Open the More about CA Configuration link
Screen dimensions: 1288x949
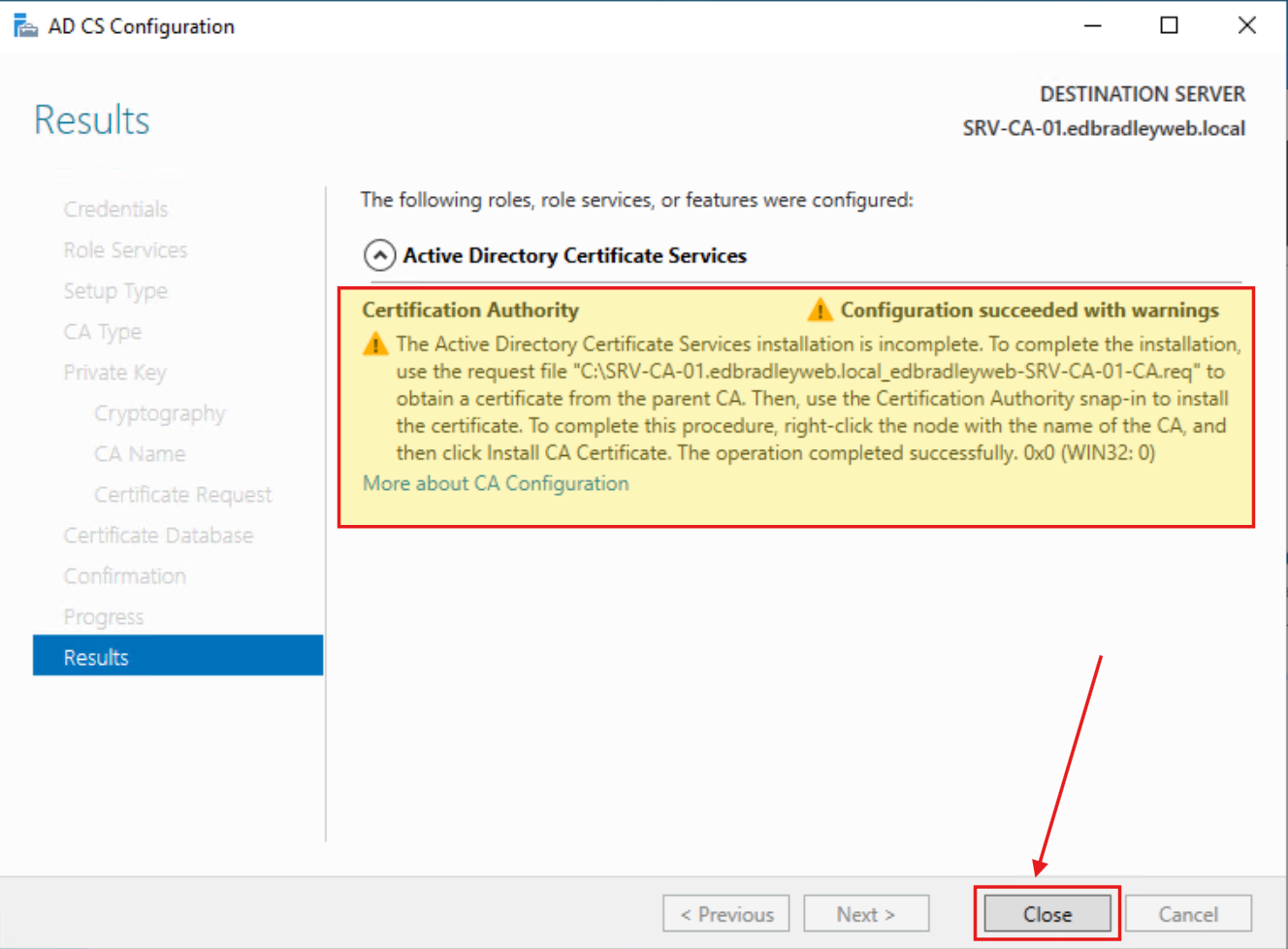coord(495,482)
